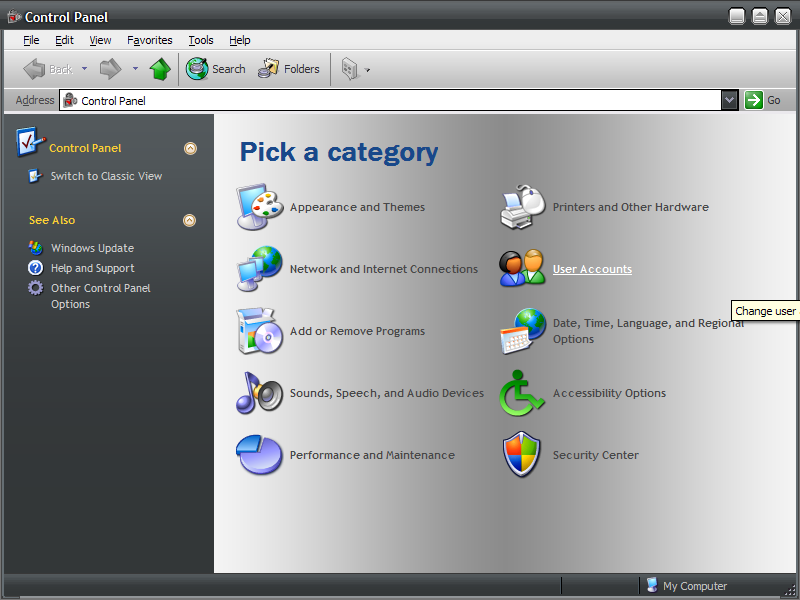Open the Windows Update link
800x600 pixels.
pyautogui.click(x=92, y=248)
